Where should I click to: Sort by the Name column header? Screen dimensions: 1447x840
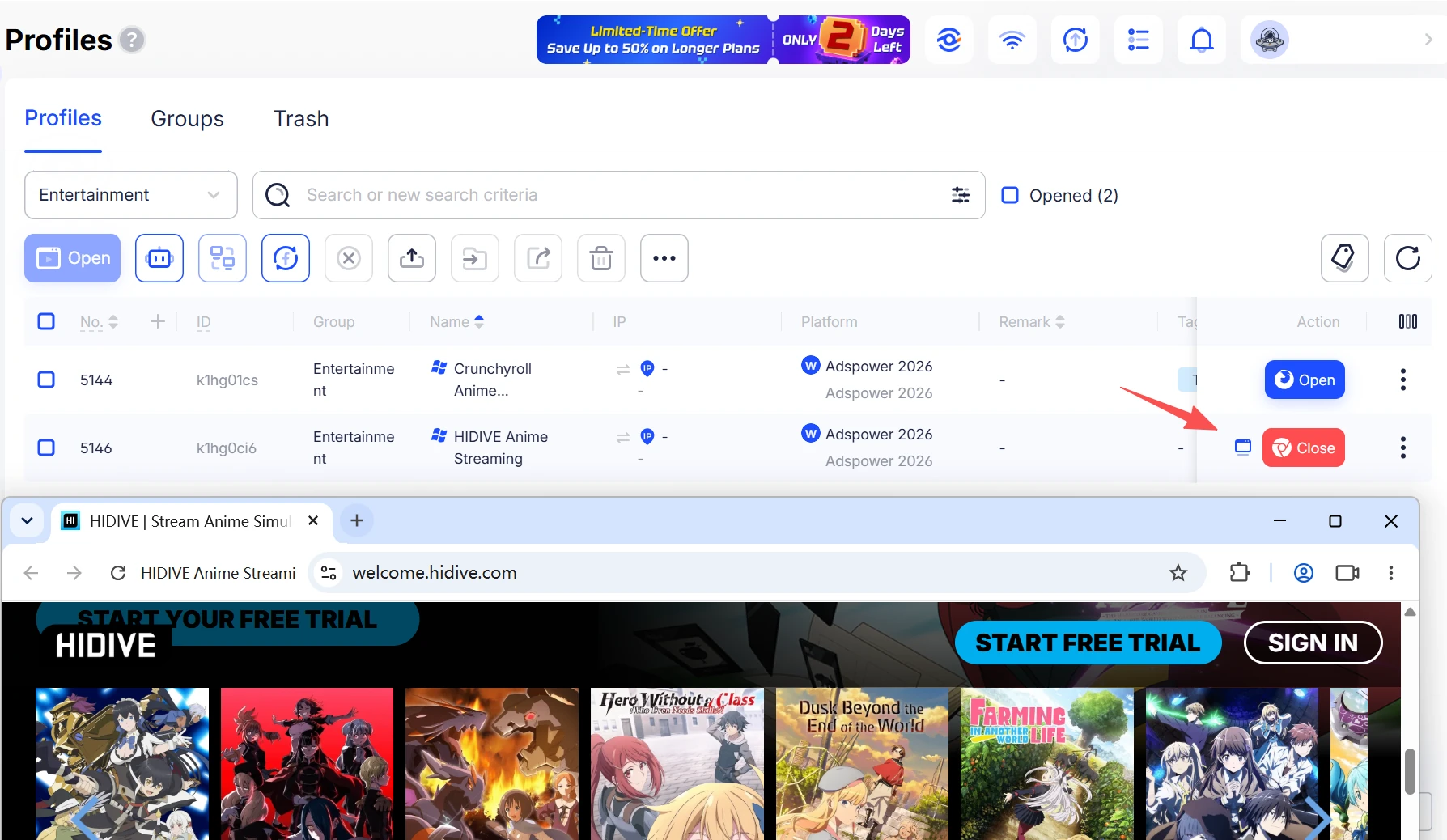pos(456,321)
